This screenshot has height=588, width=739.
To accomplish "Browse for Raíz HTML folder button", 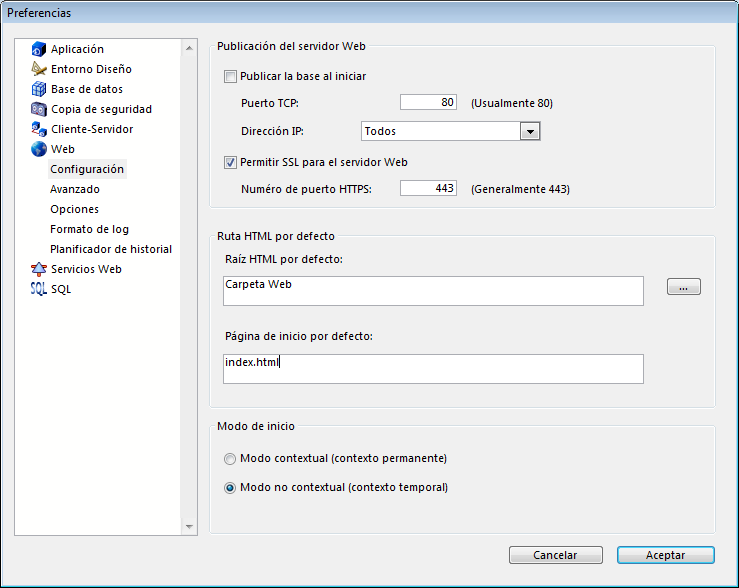I will click(x=684, y=287).
